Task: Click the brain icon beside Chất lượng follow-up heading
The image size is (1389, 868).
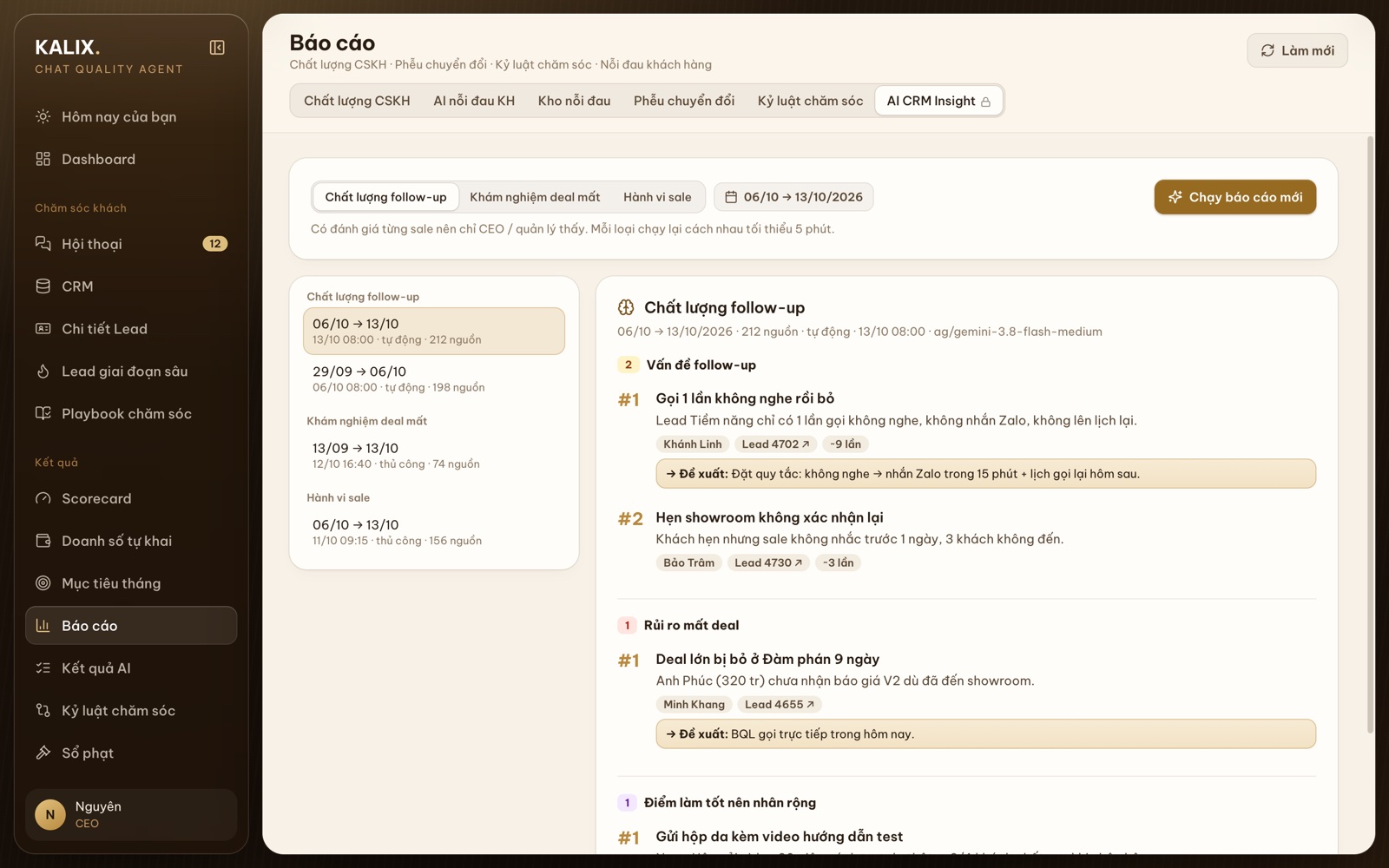Action: (626, 308)
